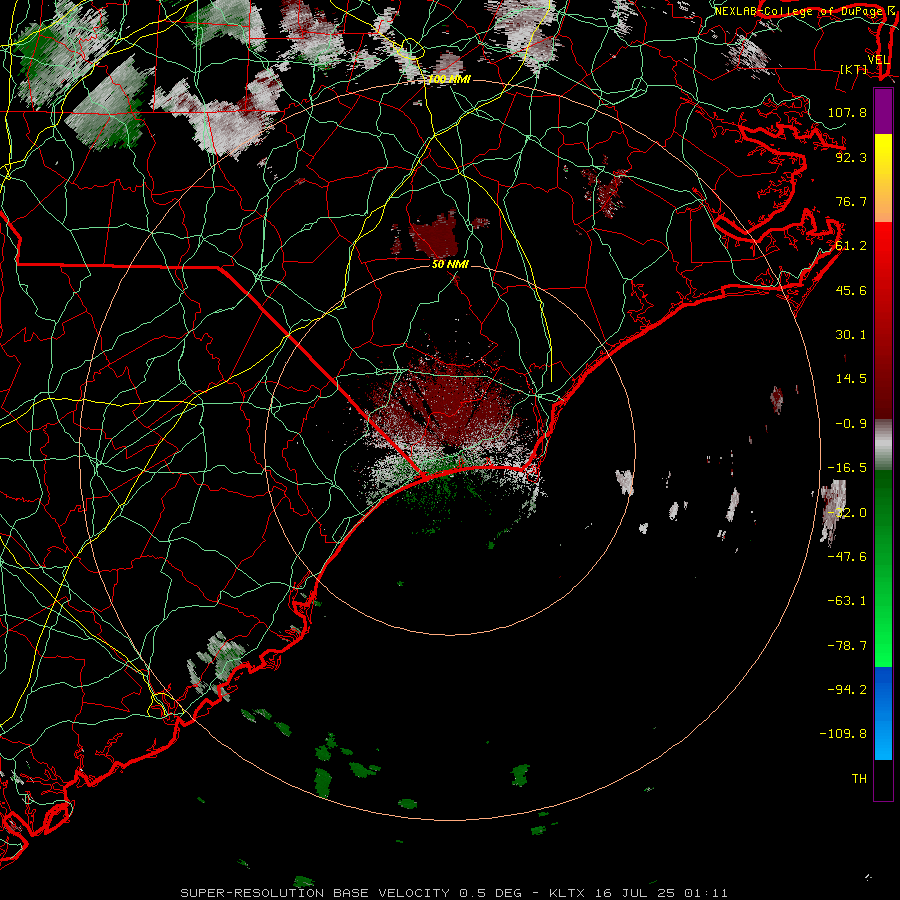The height and width of the screenshot is (900, 900).
Task: Click the 92.3 velocity legend value
Action: coord(851,157)
